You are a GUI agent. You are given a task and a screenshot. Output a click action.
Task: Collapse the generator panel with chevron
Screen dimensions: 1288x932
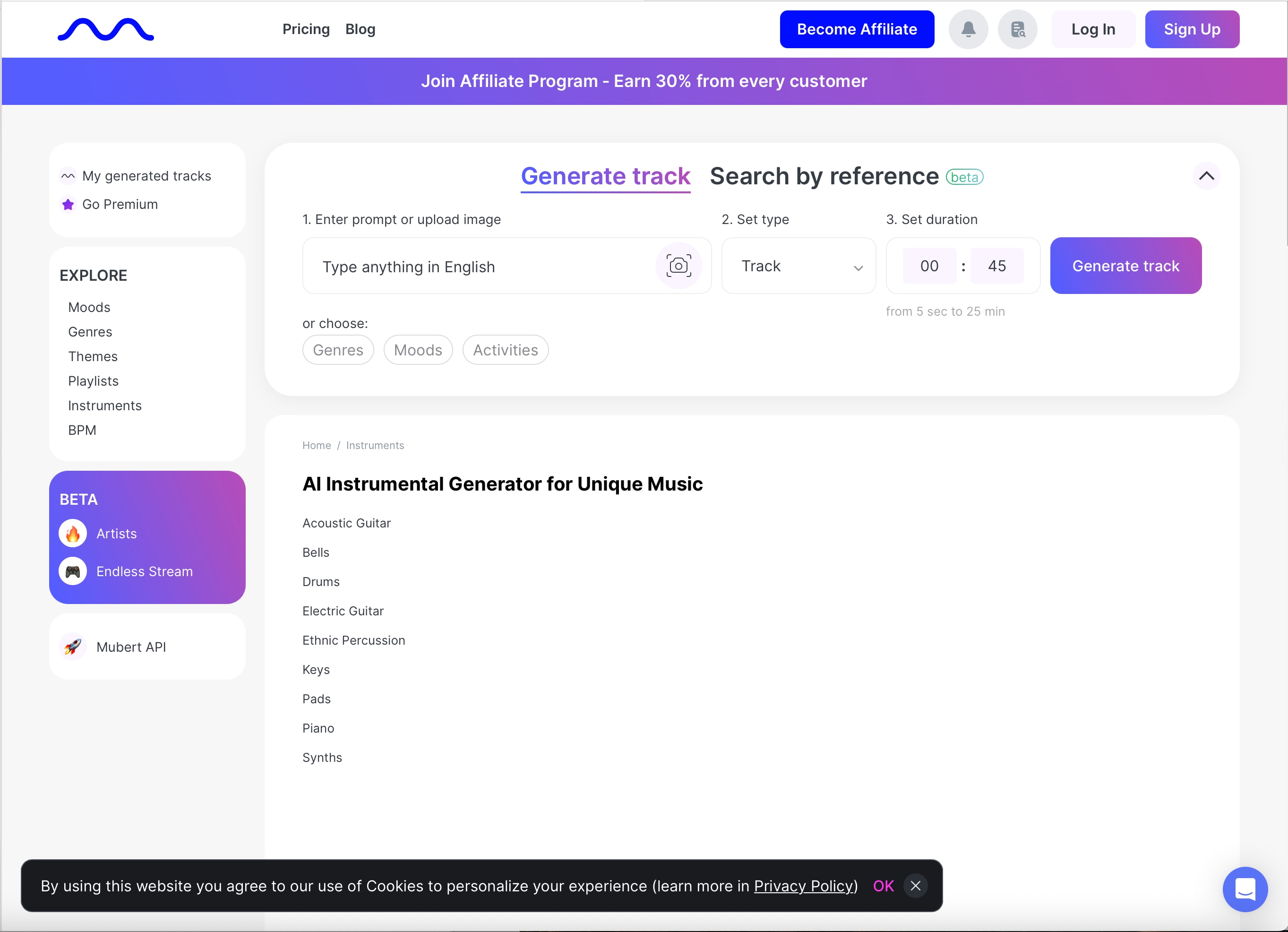click(1207, 176)
